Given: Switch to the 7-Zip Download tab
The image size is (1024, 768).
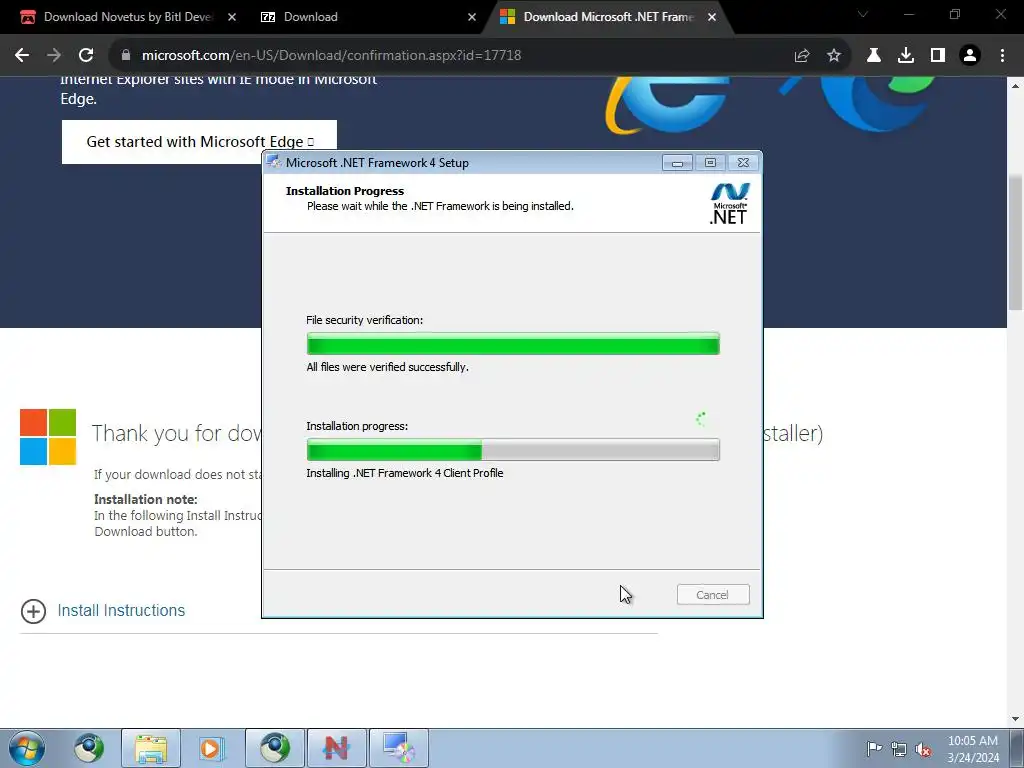Looking at the screenshot, I should click(x=368, y=17).
